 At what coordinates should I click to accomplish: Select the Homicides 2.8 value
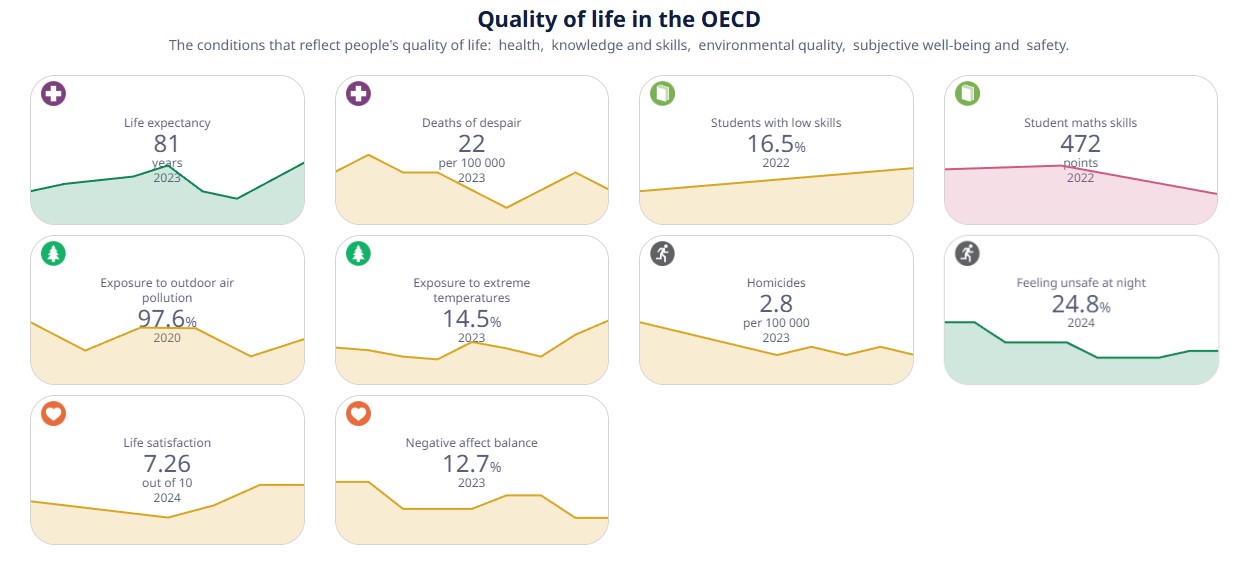[x=776, y=303]
